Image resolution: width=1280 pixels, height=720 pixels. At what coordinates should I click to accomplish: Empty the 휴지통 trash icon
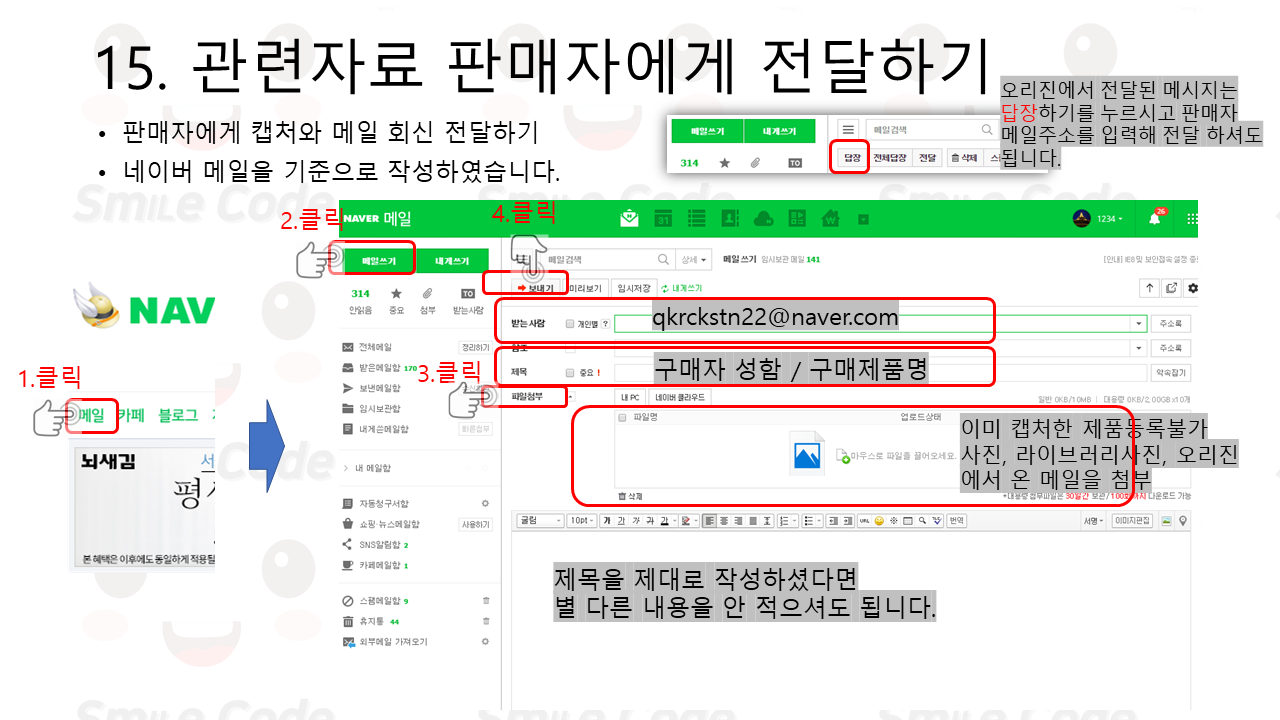[x=486, y=621]
